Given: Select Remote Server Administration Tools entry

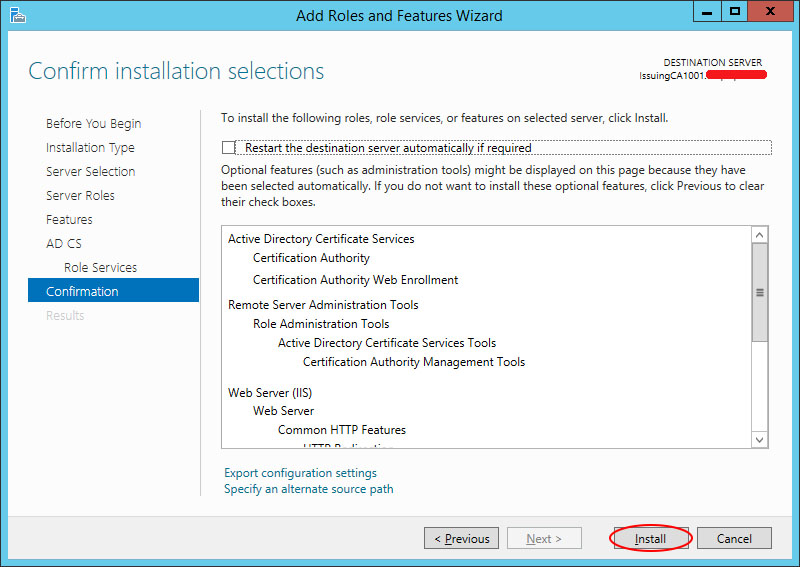Looking at the screenshot, I should pos(323,305).
